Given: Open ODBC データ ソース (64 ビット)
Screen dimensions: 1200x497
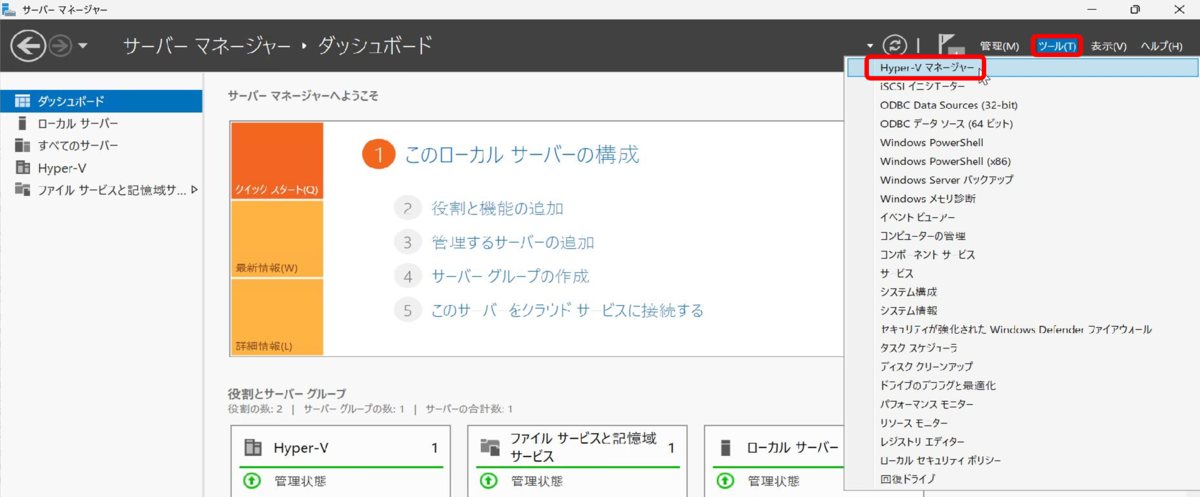Looking at the screenshot, I should (x=1022, y=124).
